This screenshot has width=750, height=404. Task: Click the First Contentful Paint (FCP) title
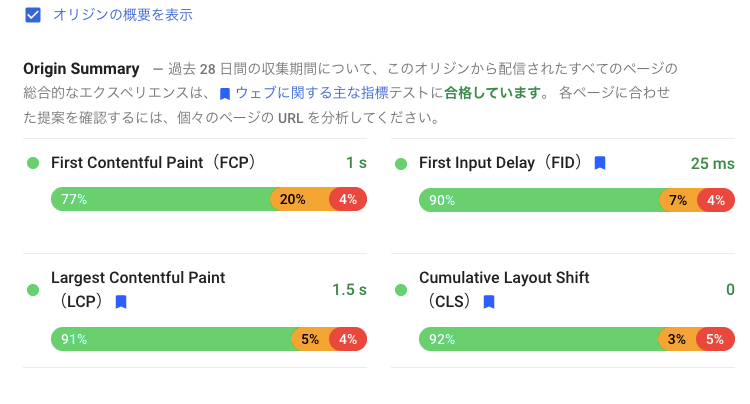pos(154,163)
